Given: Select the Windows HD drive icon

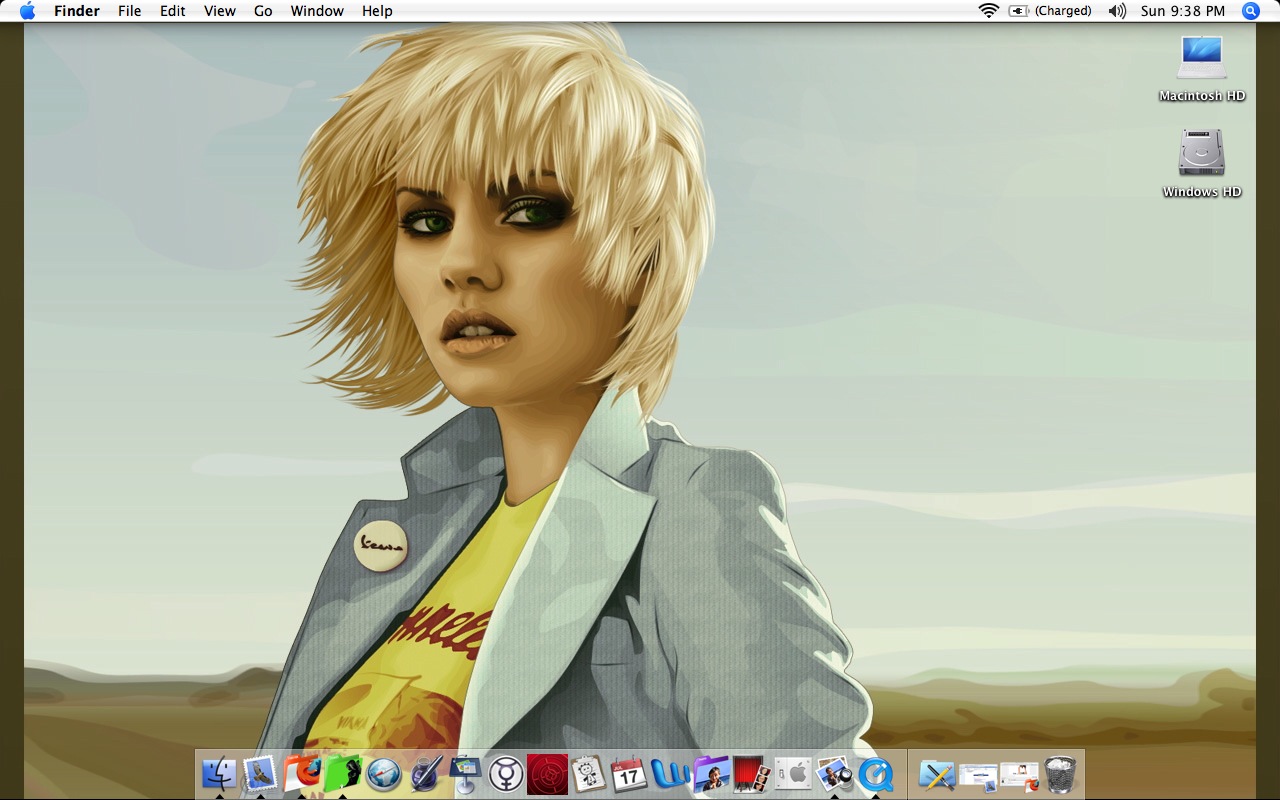Looking at the screenshot, I should pyautogui.click(x=1202, y=164).
